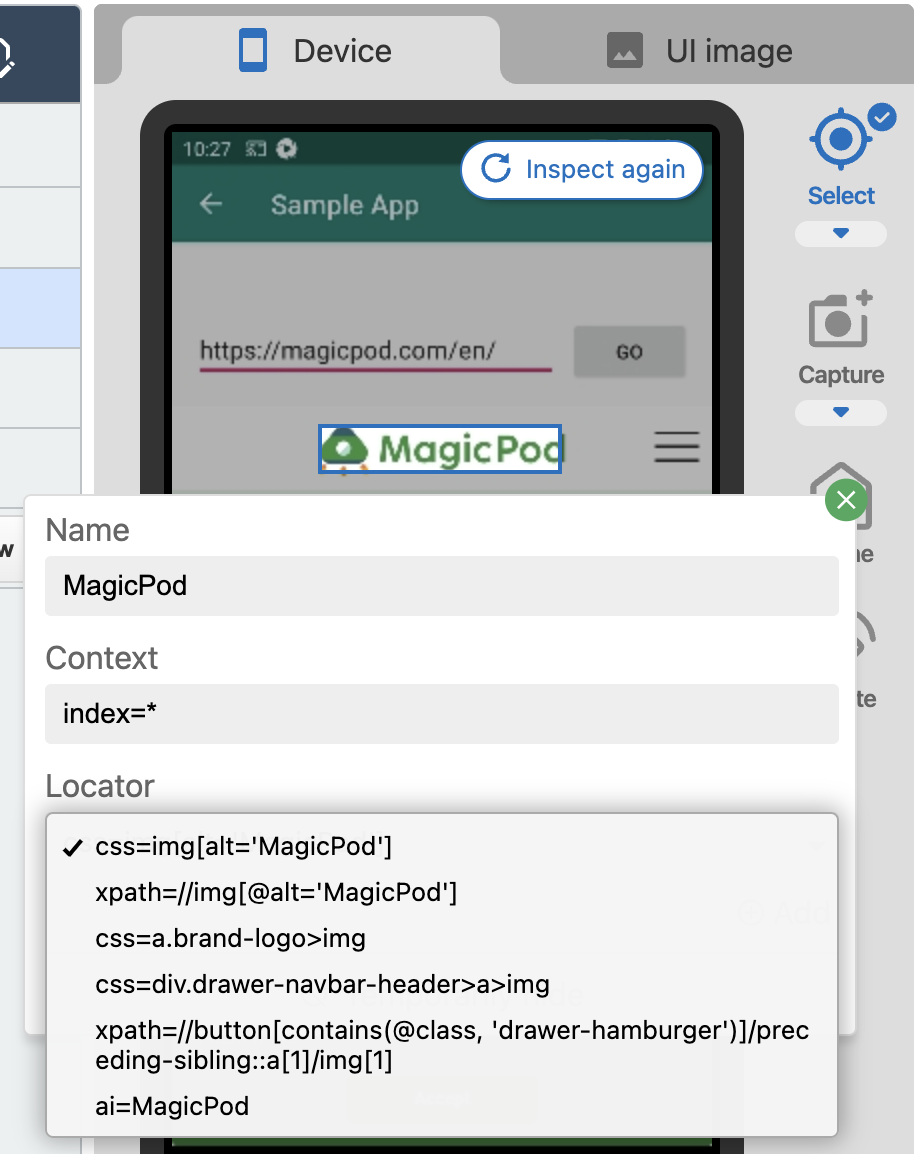Click the back arrow in Sample App
924x1154 pixels.
[x=210, y=205]
